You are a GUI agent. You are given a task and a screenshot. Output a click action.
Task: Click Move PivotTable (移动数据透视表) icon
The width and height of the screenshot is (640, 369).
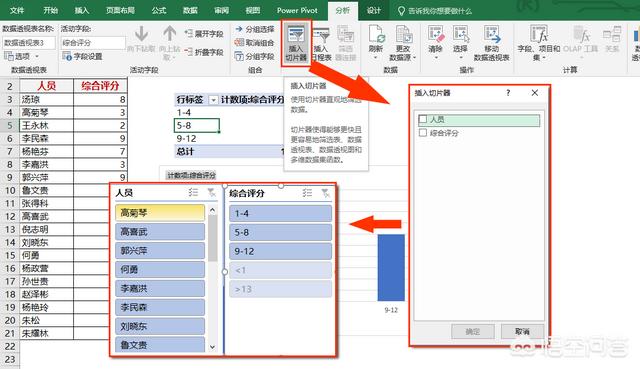(492, 33)
